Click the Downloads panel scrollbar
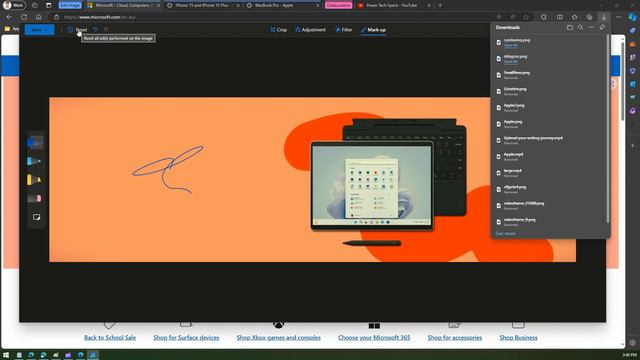The width and height of the screenshot is (640, 360). 608,129
